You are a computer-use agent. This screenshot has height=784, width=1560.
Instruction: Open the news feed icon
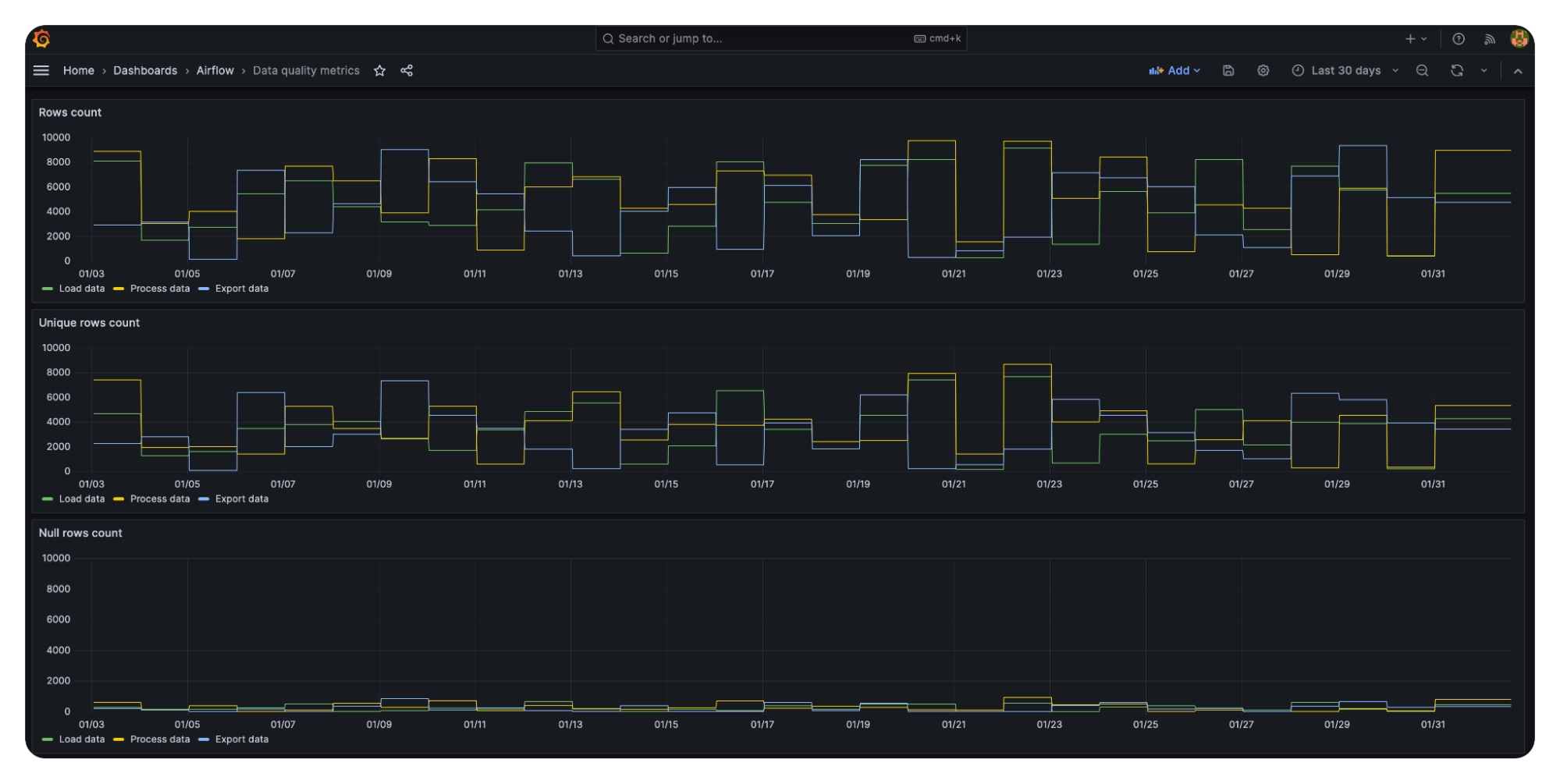(x=1489, y=38)
